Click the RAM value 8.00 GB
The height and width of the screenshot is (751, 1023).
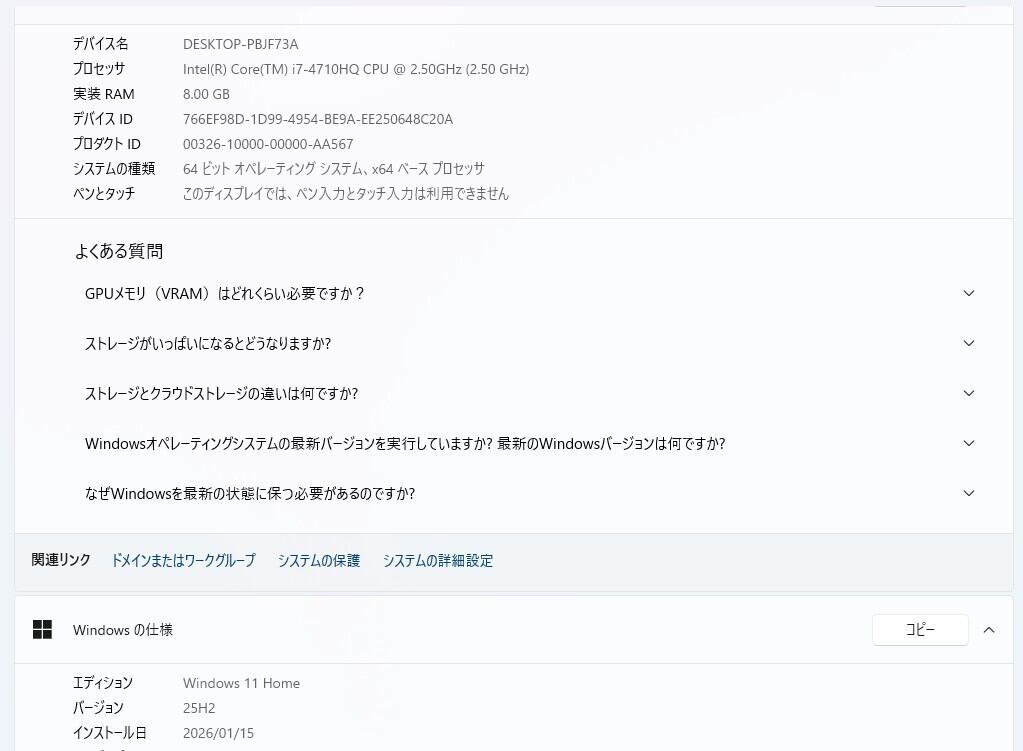coord(206,94)
